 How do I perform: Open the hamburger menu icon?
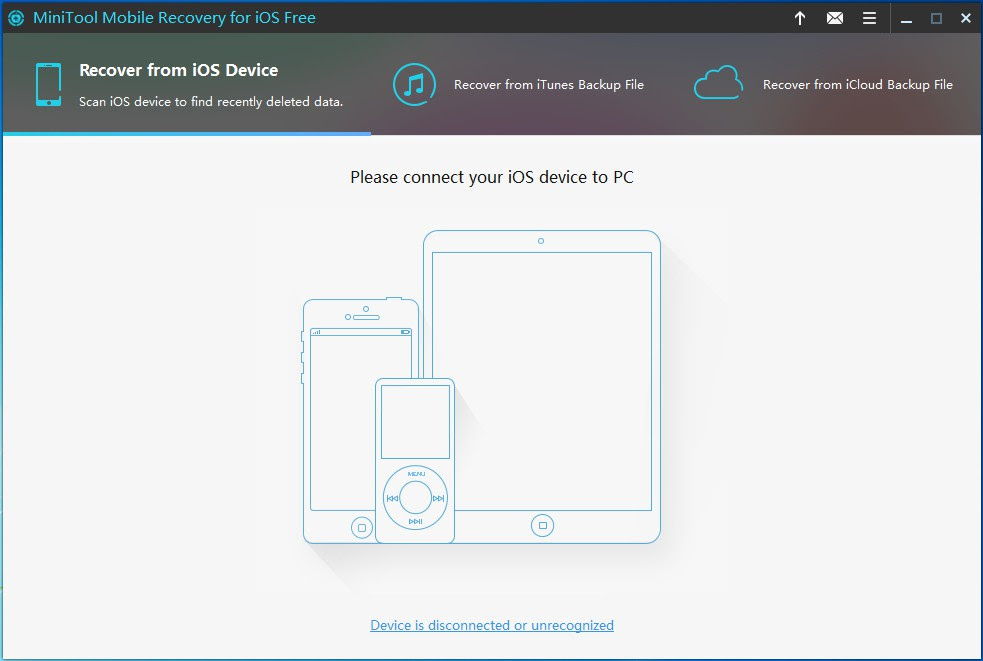point(870,18)
